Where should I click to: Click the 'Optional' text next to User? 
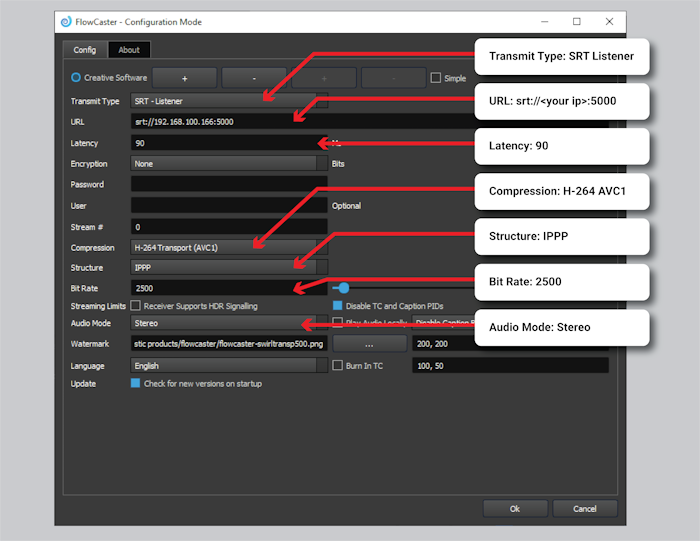coord(346,206)
